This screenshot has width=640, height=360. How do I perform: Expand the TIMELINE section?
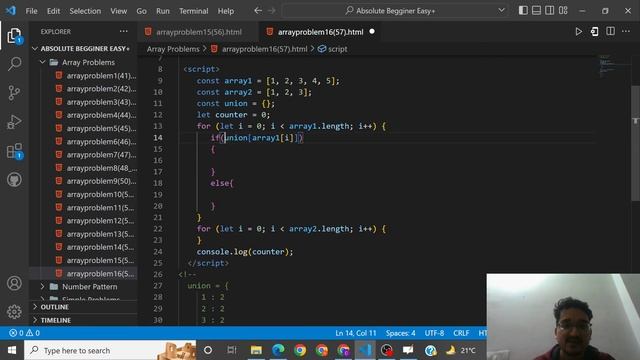(x=84, y=320)
